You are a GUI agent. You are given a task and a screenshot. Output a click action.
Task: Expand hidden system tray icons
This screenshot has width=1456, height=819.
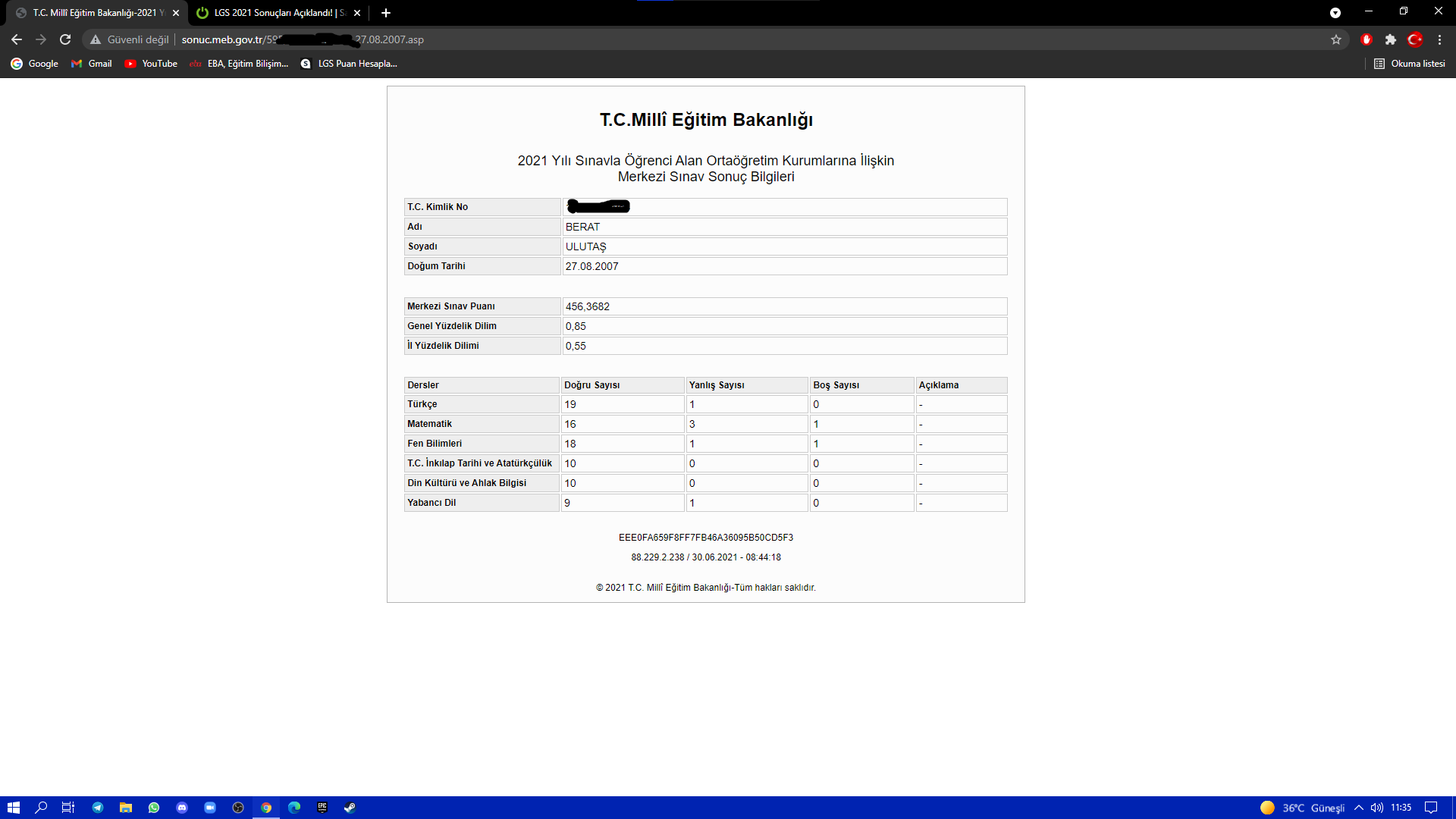pyautogui.click(x=1359, y=808)
